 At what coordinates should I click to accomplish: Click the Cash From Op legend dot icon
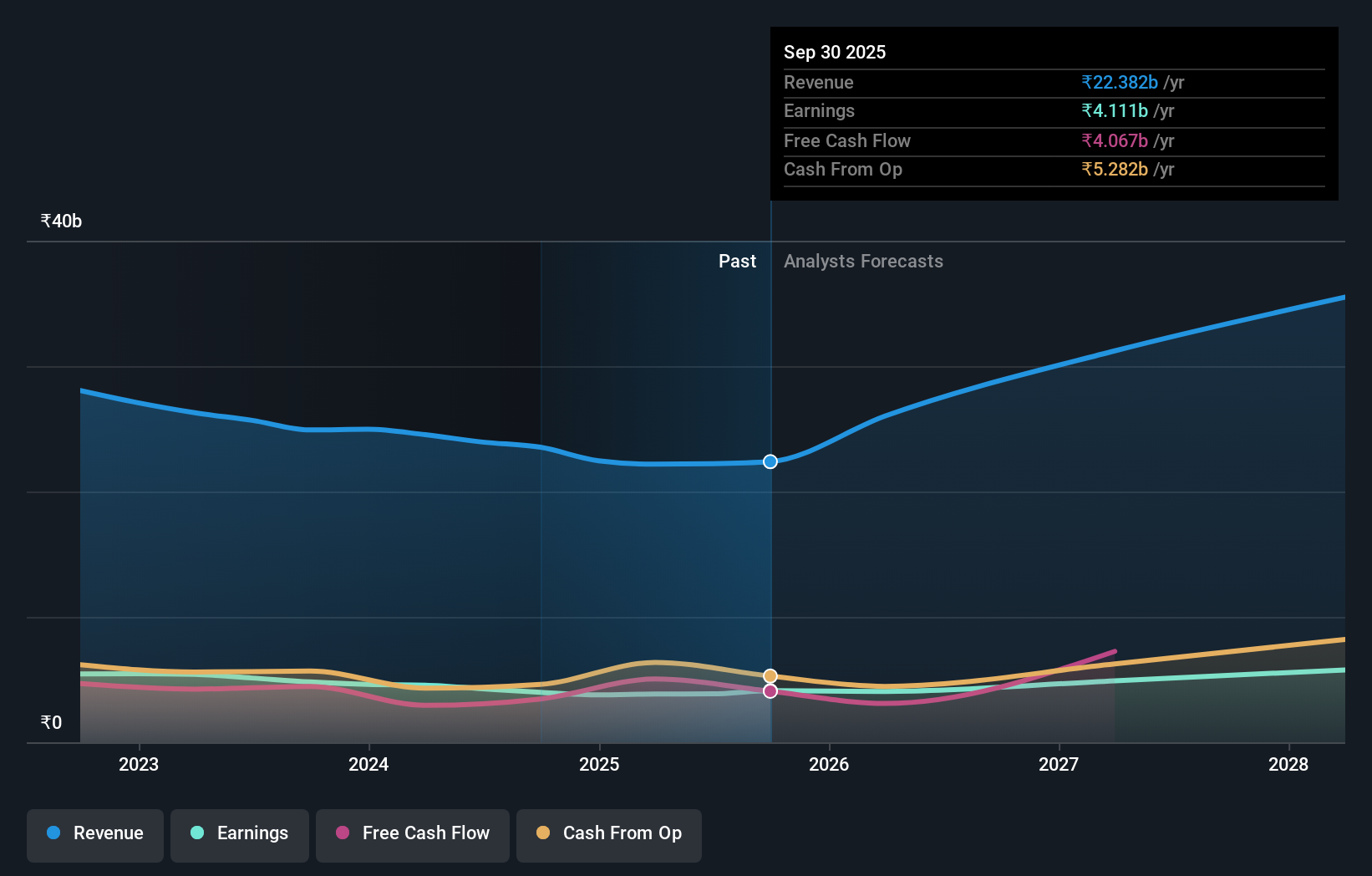coord(543,833)
